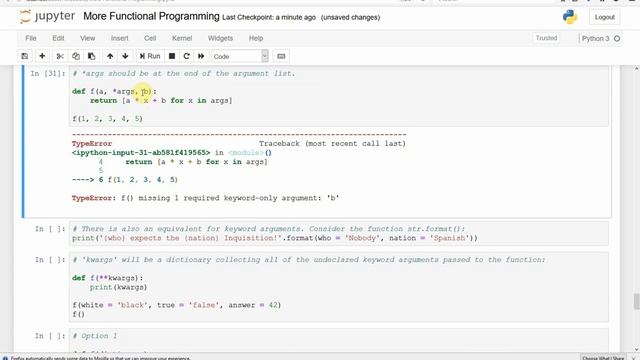Image resolution: width=640 pixels, height=360 pixels.
Task: Move selected cell up arrow
Action: [110, 56]
